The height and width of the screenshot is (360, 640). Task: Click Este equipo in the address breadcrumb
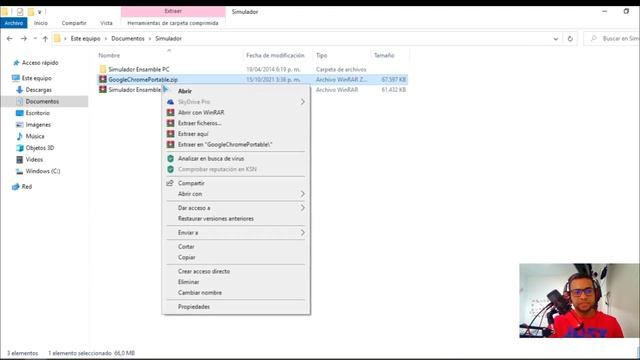click(x=85, y=38)
